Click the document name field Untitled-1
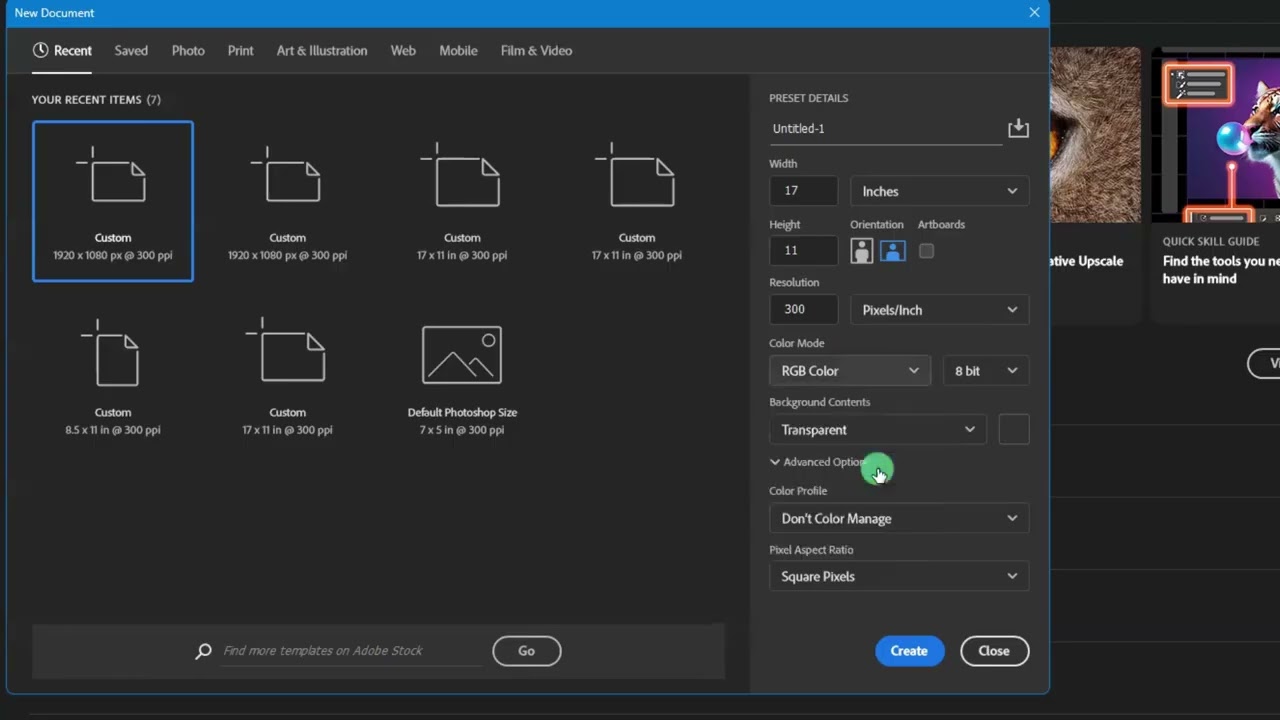 tap(885, 129)
